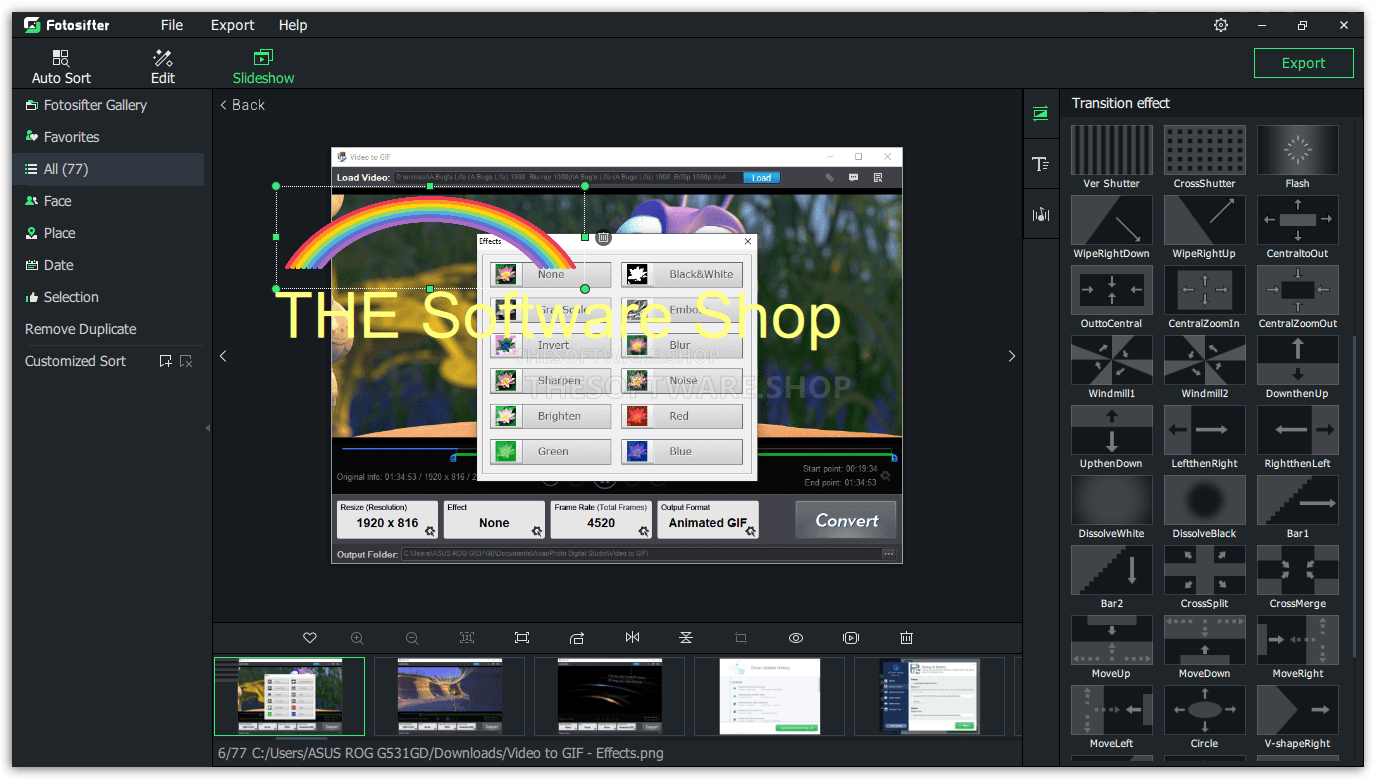Open Auto Sort mode

point(60,63)
